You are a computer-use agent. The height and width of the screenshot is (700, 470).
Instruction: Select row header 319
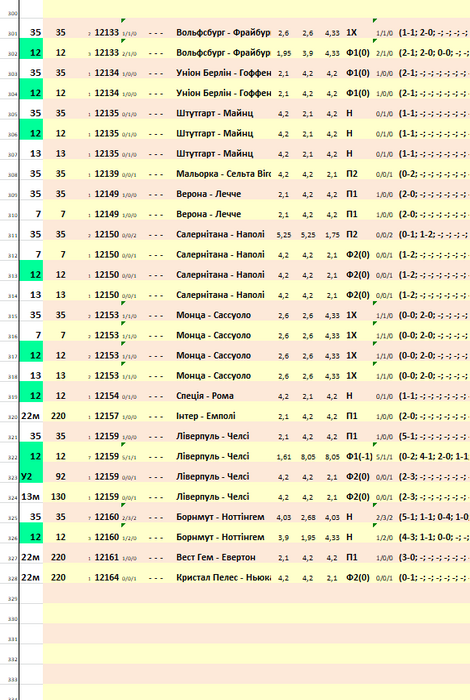[12, 397]
